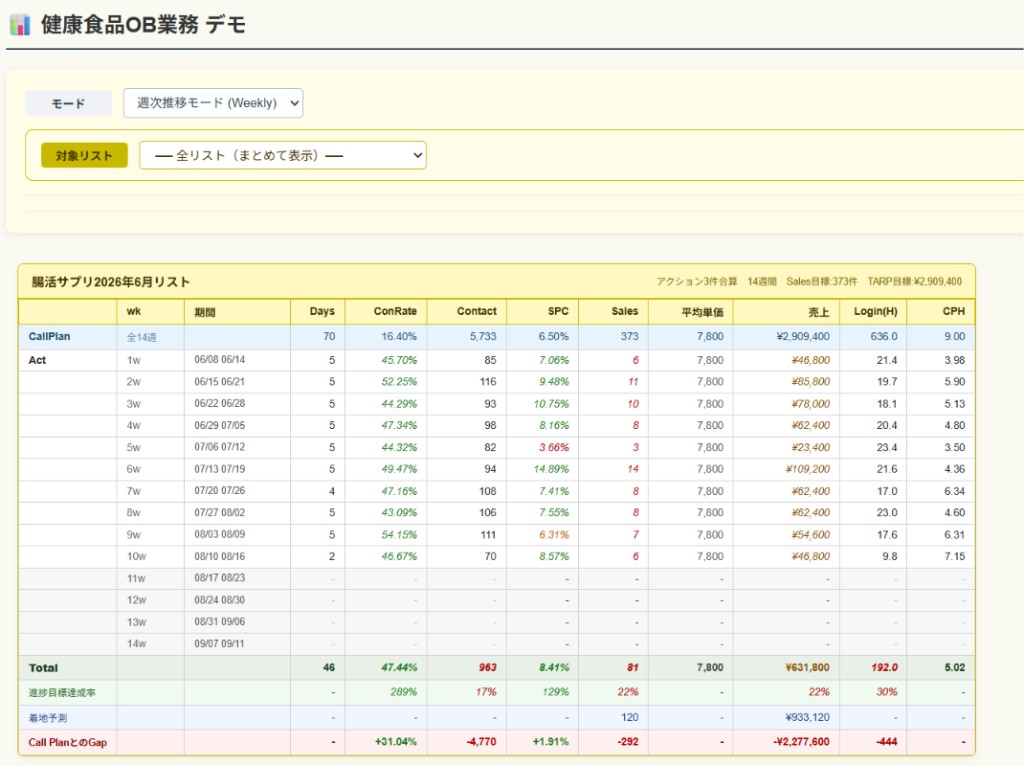The width and height of the screenshot is (1024, 766).
Task: Click the 14.89% SPC value in 6w row
Action: pos(551,469)
